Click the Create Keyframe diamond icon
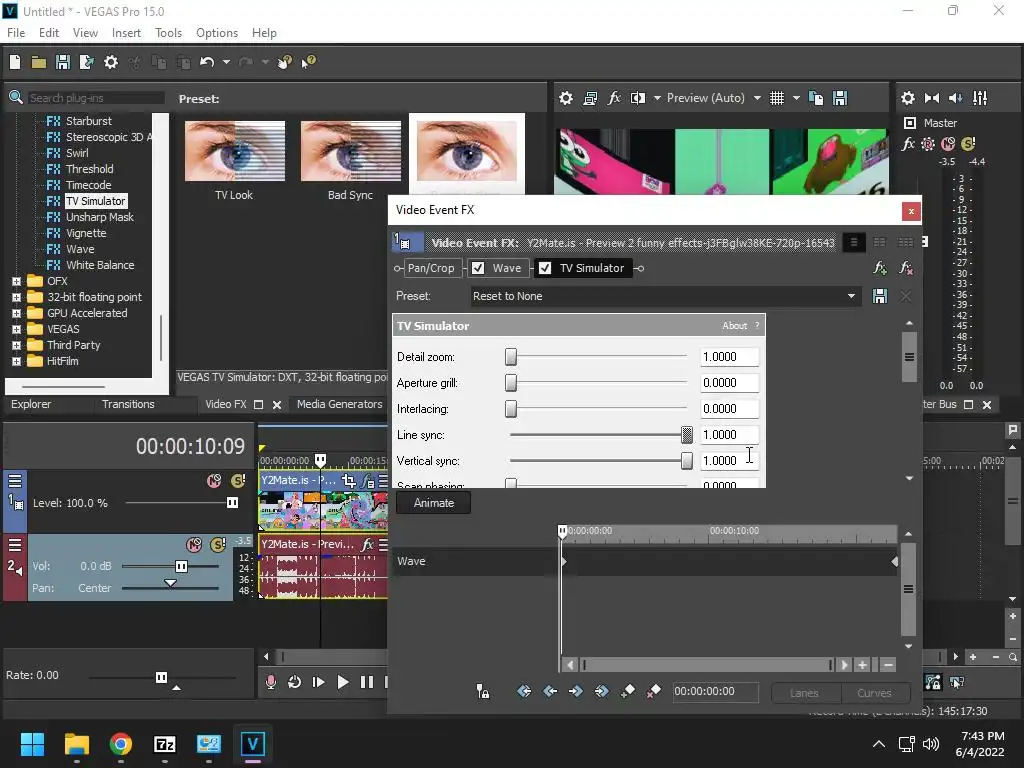This screenshot has width=1024, height=768. click(628, 691)
